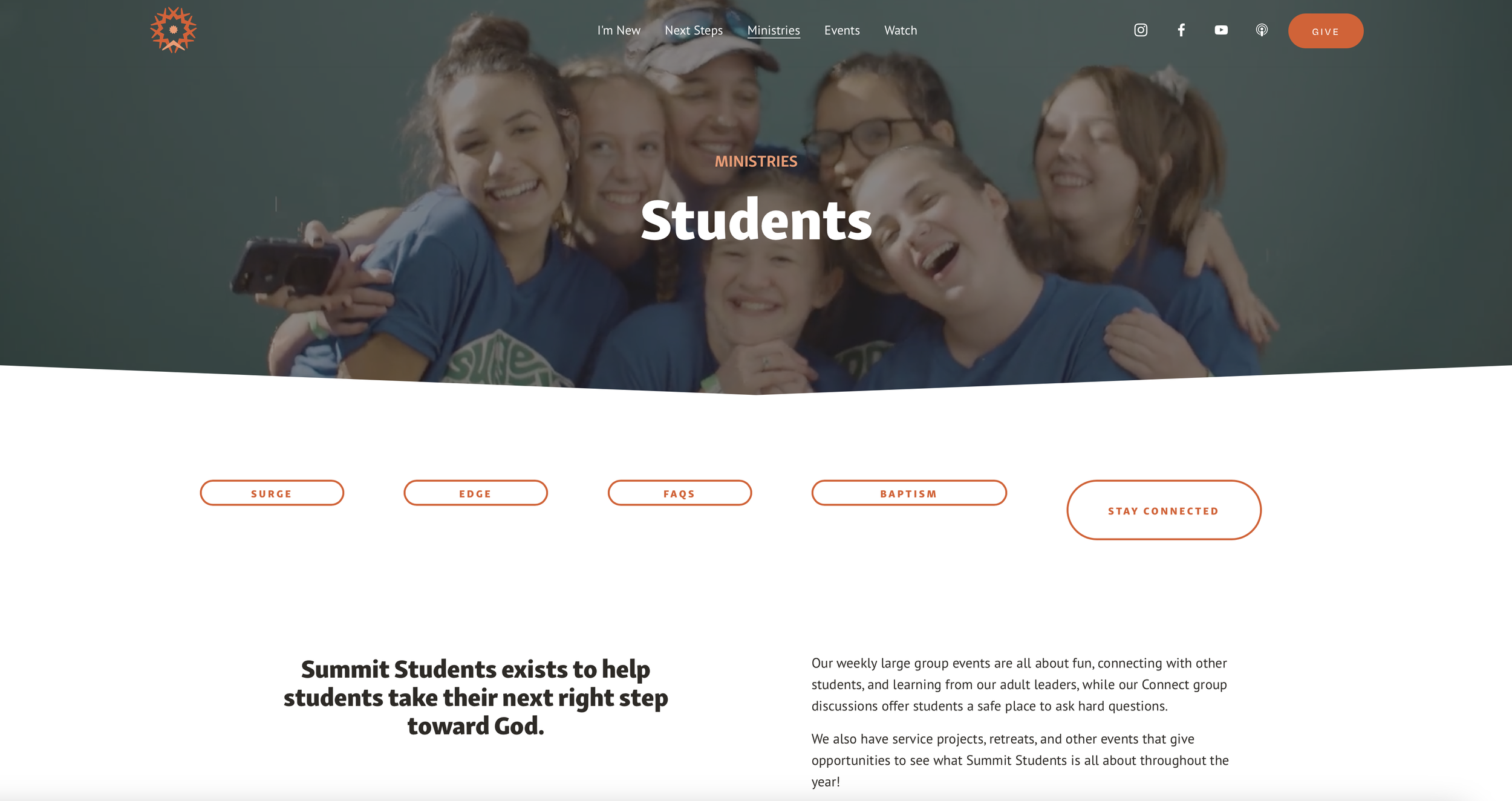This screenshot has height=801, width=1512.
Task: Select Next Steps in navigation
Action: 694,30
